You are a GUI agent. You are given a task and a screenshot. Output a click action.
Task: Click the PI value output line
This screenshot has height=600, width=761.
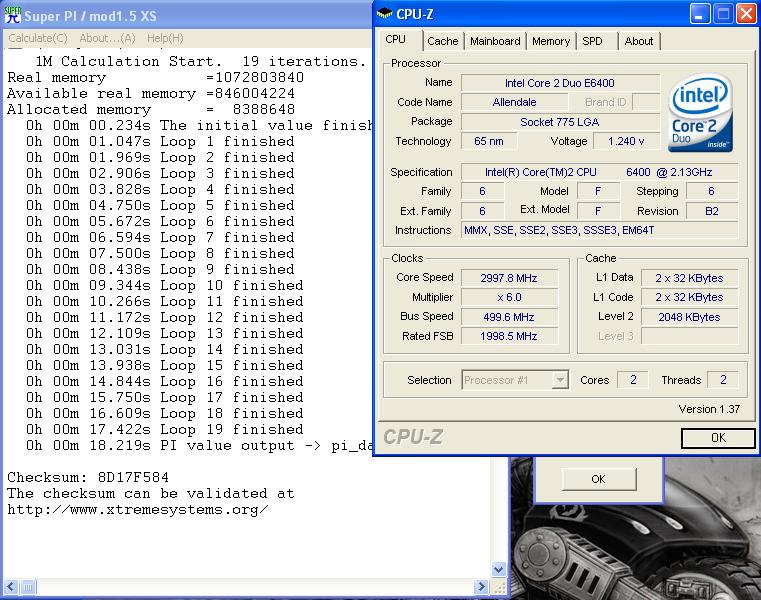(x=199, y=446)
